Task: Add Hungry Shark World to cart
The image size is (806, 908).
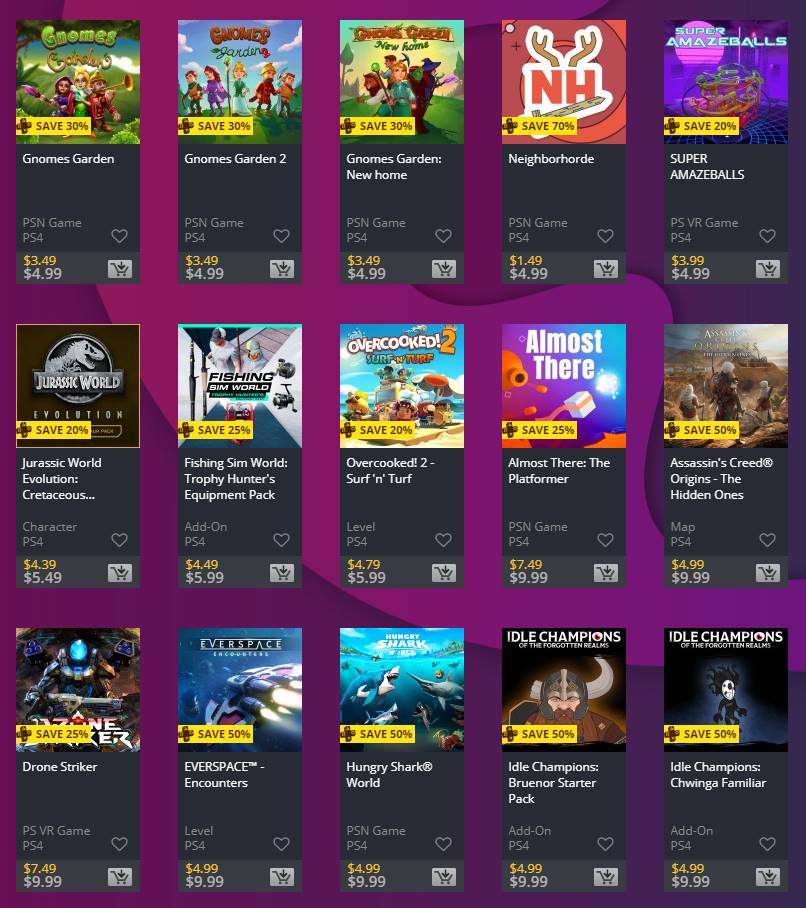Action: coord(444,877)
